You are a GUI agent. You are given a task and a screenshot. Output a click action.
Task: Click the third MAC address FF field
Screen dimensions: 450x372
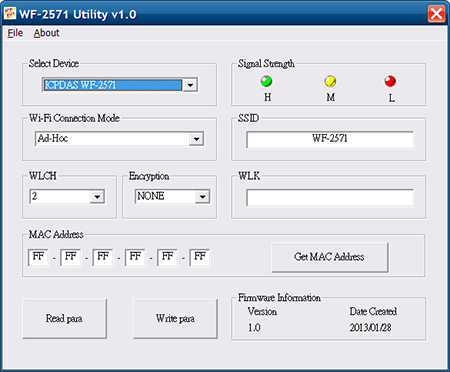pos(103,257)
